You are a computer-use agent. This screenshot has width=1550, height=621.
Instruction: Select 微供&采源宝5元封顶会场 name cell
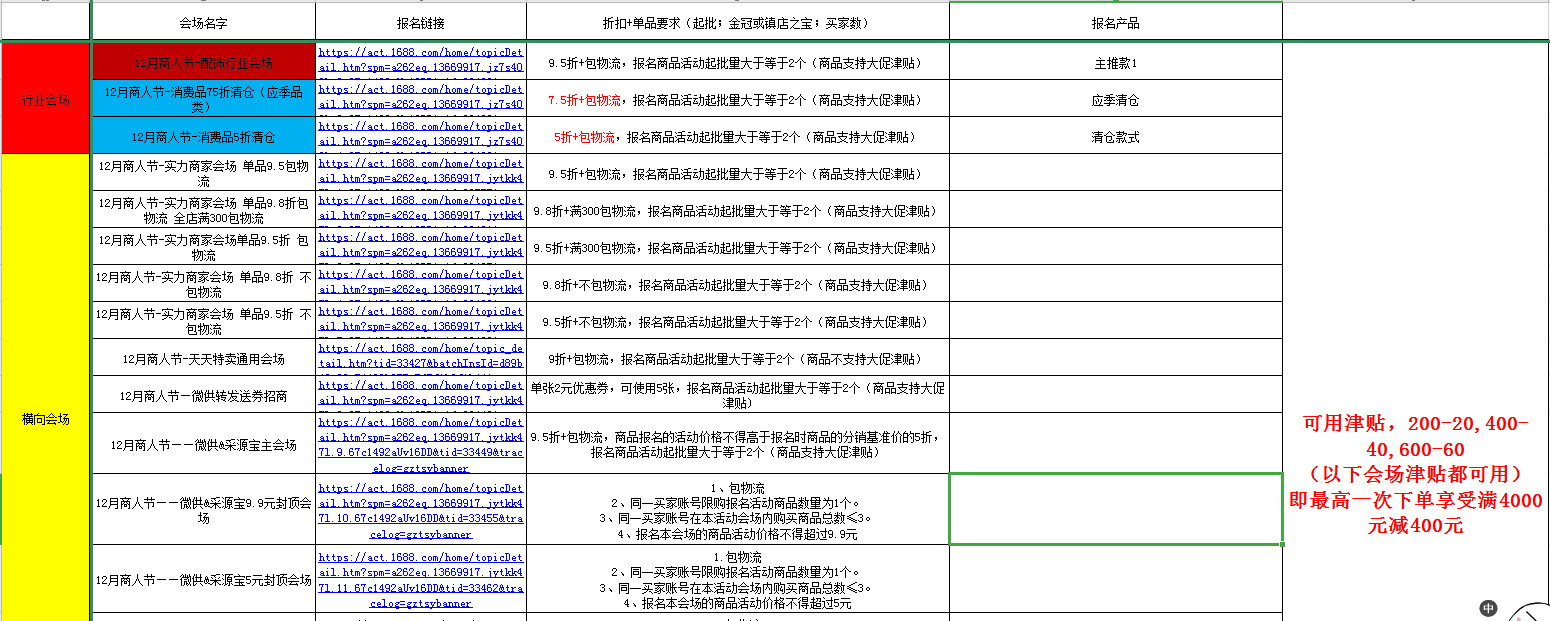pos(203,579)
